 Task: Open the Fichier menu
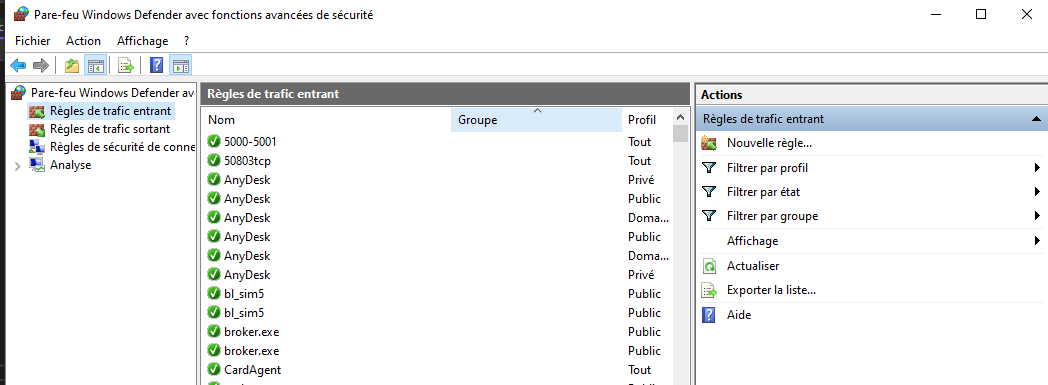33,41
